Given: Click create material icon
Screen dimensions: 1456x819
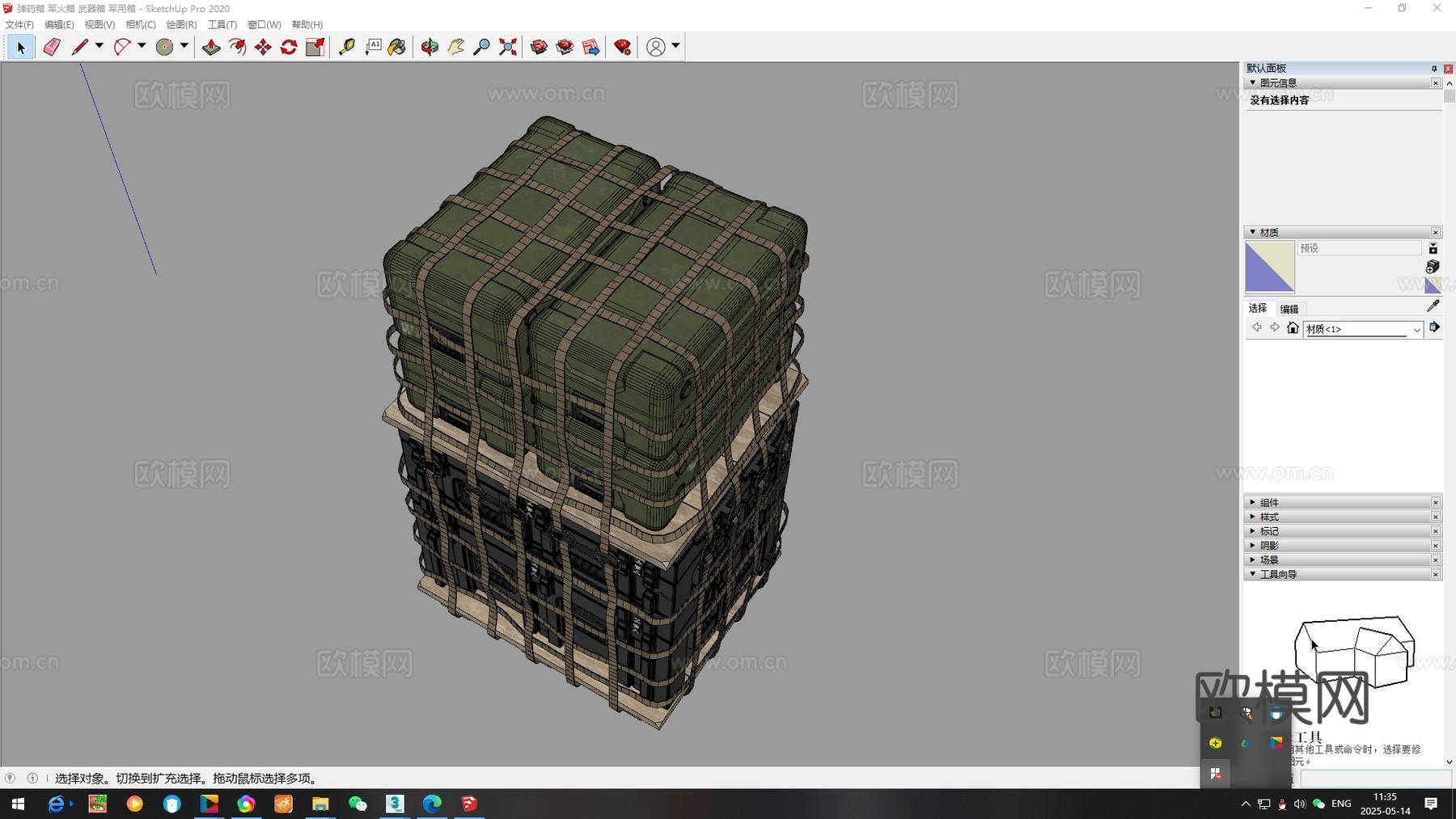Looking at the screenshot, I should [1433, 267].
